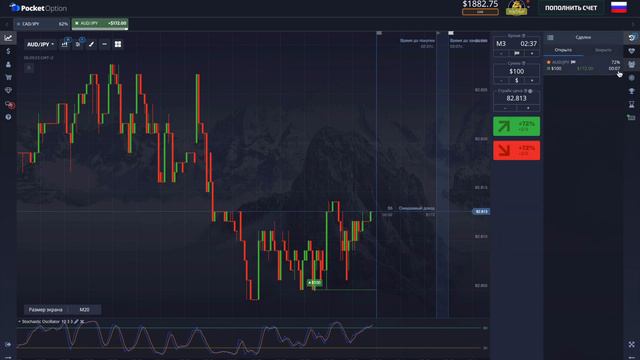Screen dimensions: 640x360
Task: Open the achievements gem icon in sidebar
Action: pyautogui.click(x=8, y=90)
